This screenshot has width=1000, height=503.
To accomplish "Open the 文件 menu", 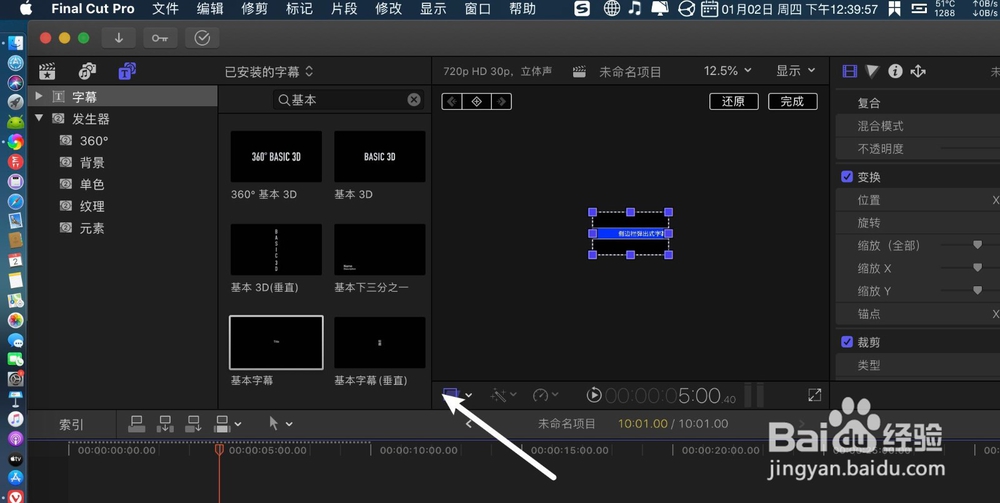I will point(166,9).
